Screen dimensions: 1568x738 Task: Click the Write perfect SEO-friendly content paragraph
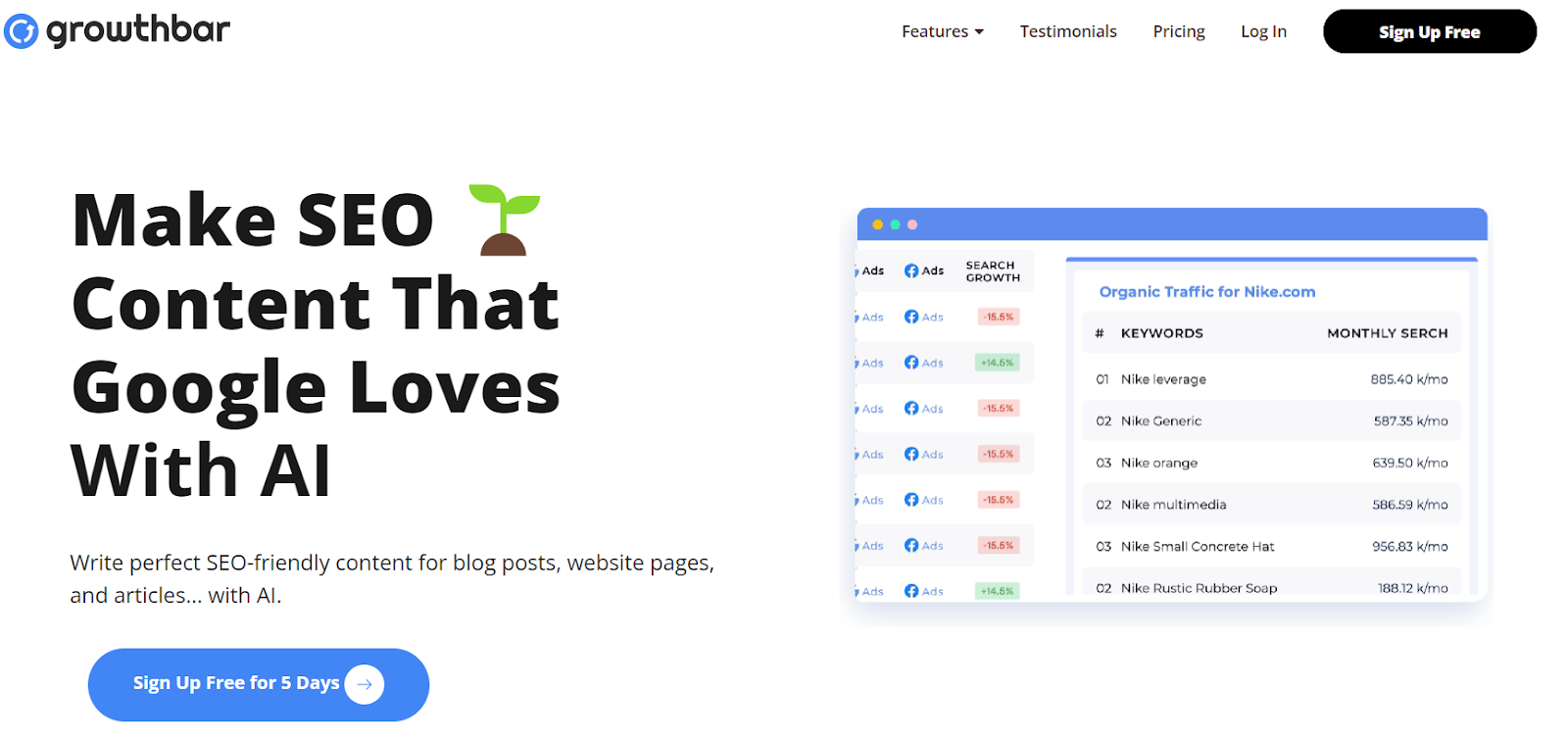tap(392, 578)
